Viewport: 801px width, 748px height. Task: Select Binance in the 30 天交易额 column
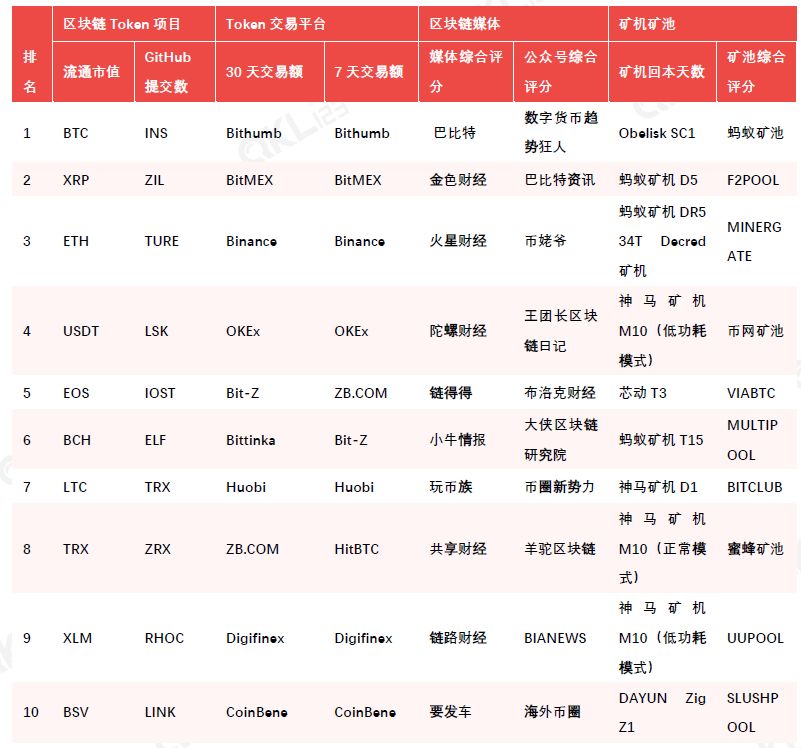251,241
